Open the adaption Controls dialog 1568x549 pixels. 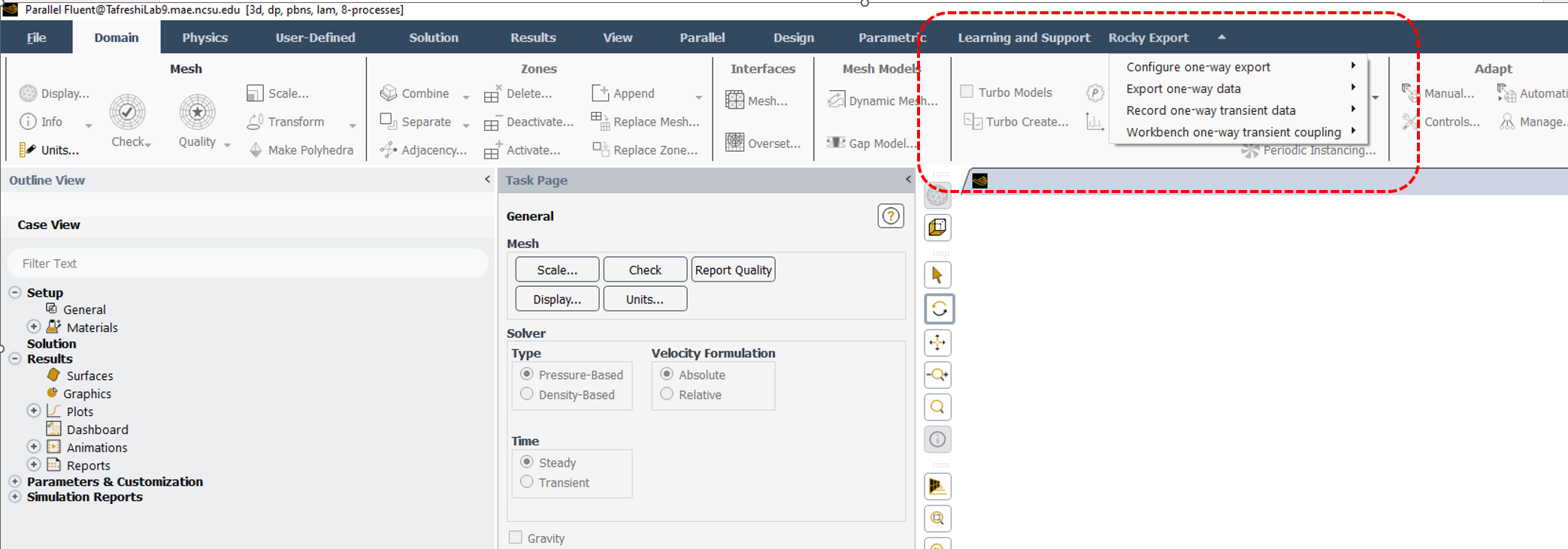tap(1441, 122)
